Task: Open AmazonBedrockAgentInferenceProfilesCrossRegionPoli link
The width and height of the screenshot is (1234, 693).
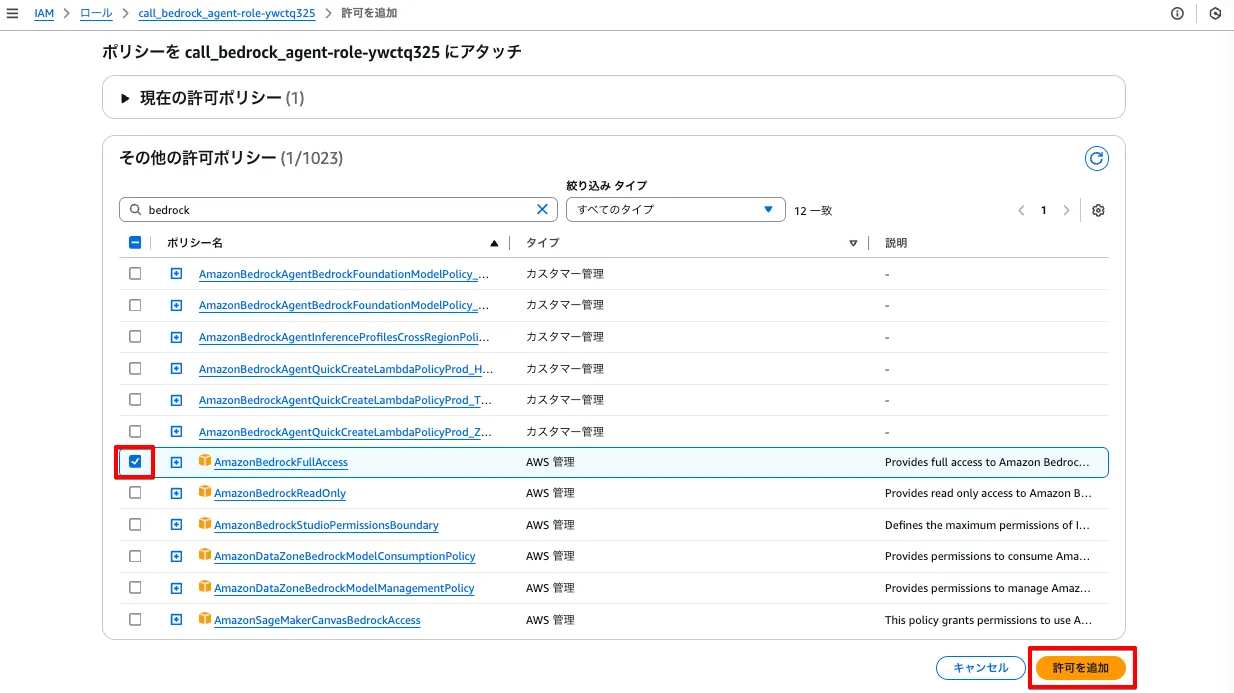Action: [x=344, y=336]
